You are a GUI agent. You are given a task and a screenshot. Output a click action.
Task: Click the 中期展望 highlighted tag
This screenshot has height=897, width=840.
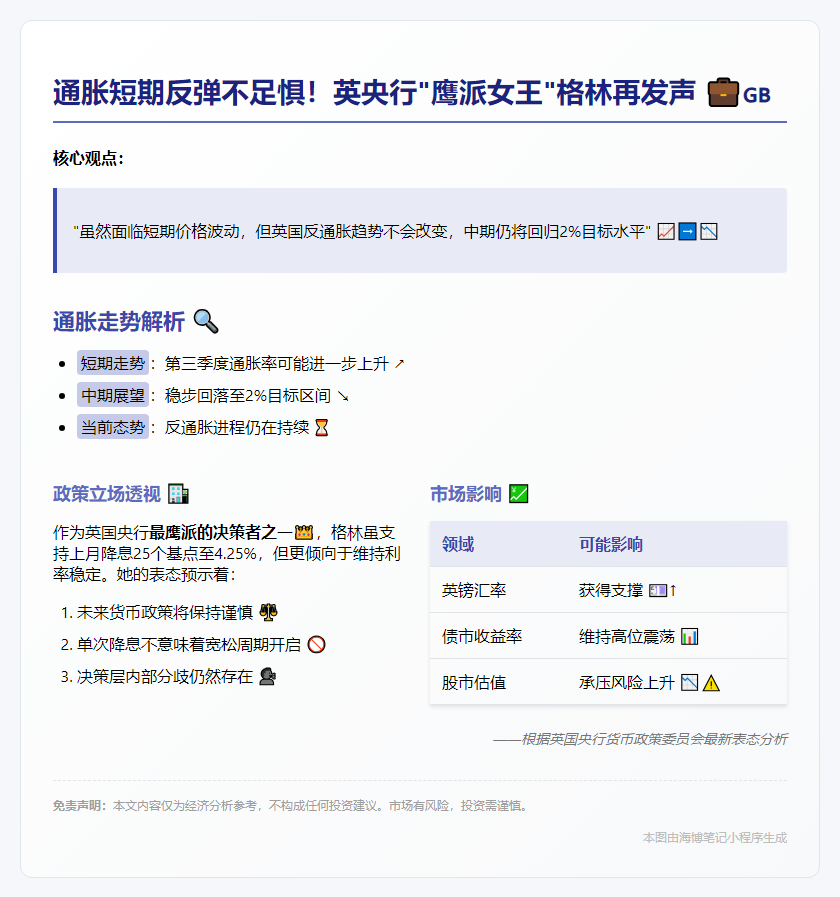pos(113,395)
